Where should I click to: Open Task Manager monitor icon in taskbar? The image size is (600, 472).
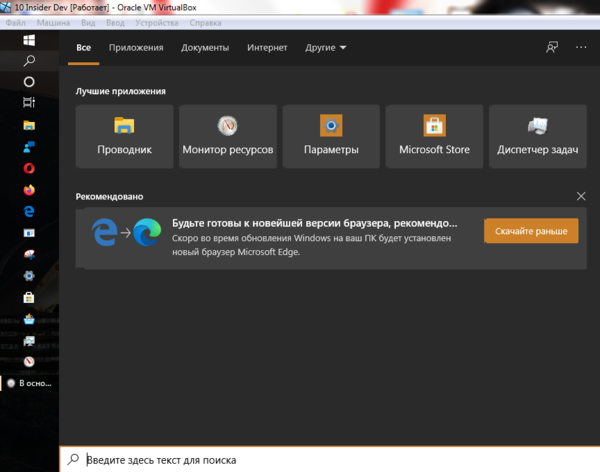(x=29, y=340)
